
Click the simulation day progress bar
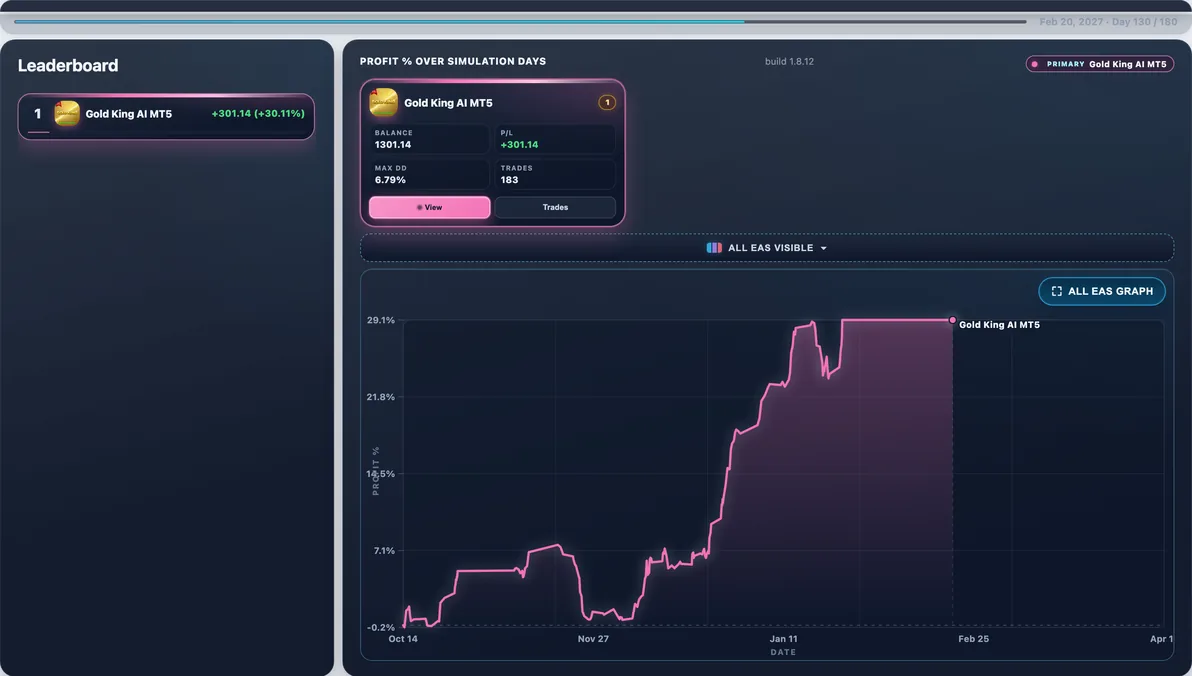[x=520, y=21]
